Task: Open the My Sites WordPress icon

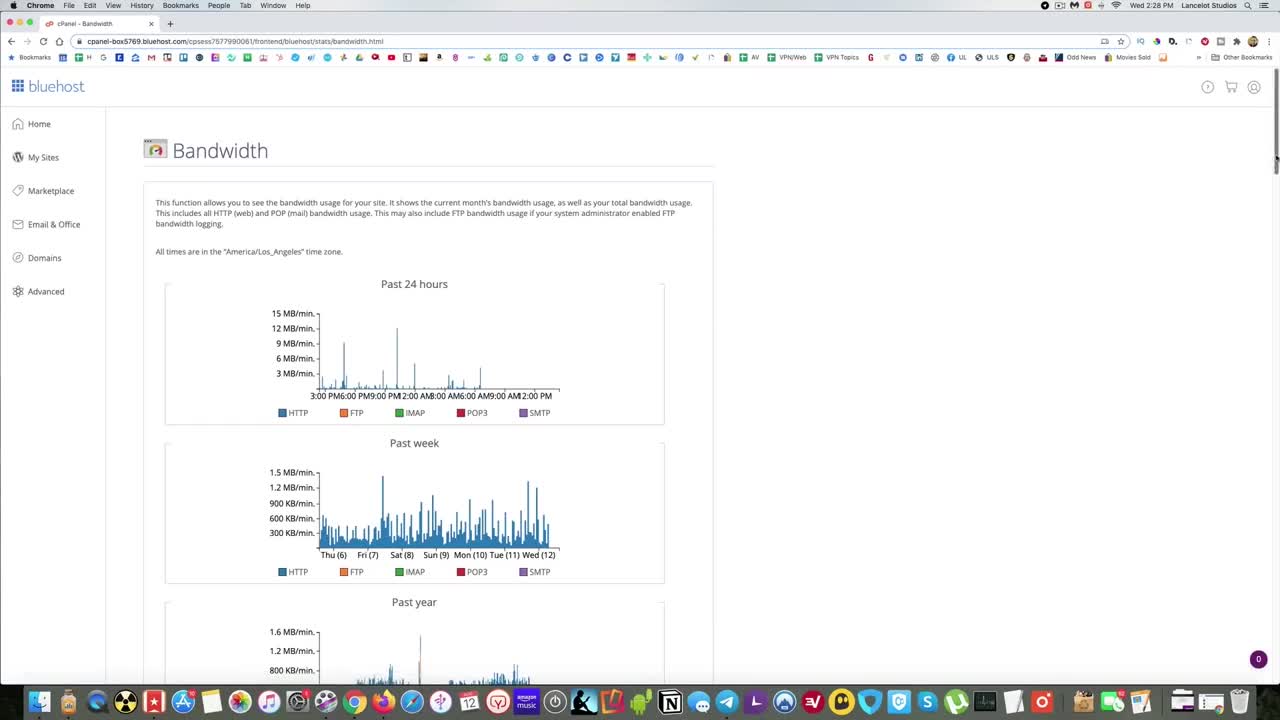Action: coord(18,157)
